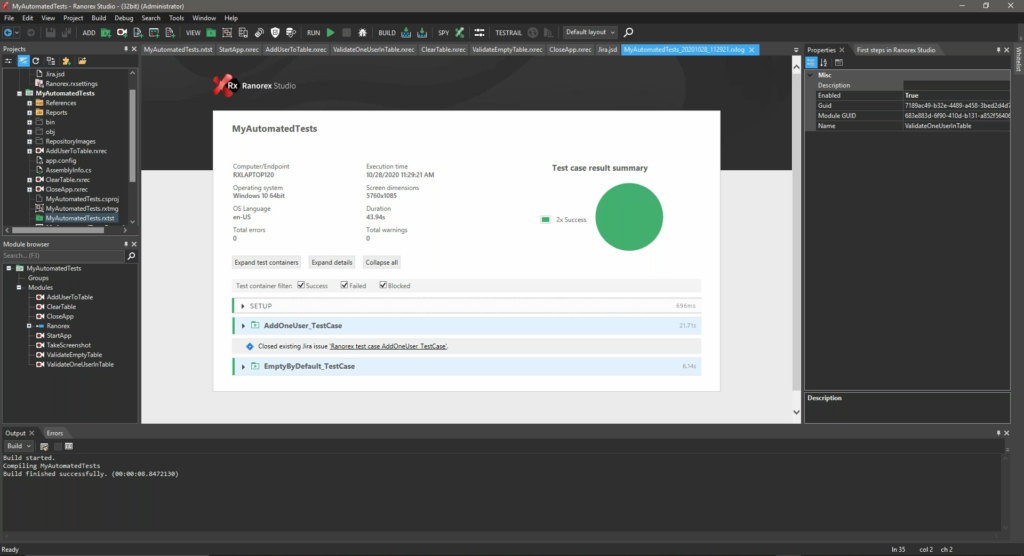Screen dimensions: 1024x556
Task: Click the refresh icon in Projects panel toolbar
Action: click(x=36, y=61)
